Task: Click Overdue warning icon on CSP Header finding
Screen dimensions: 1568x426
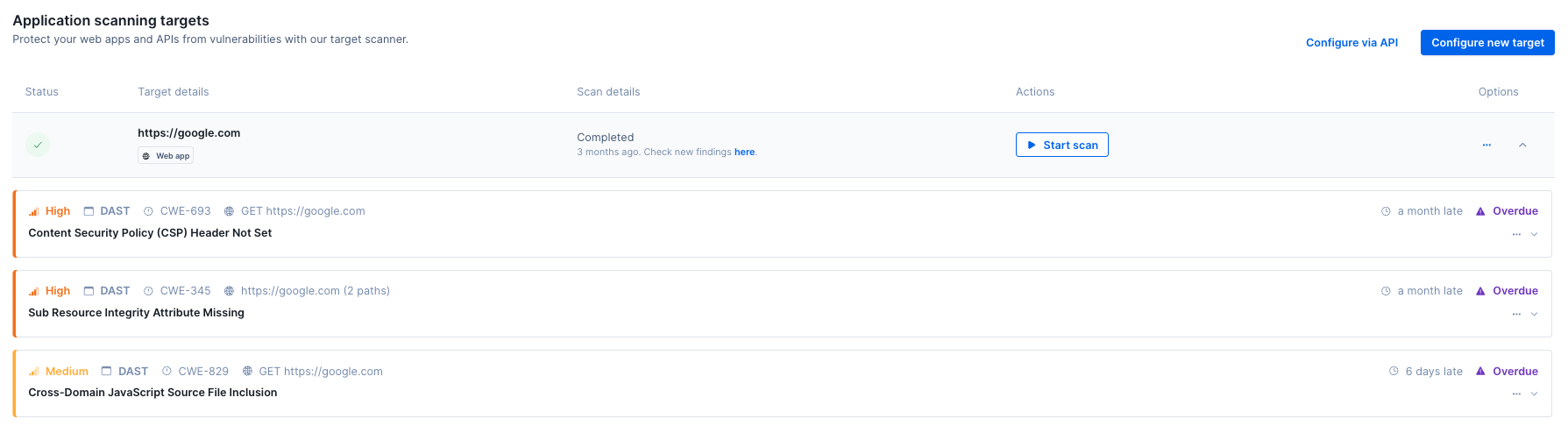Action: [x=1480, y=211]
